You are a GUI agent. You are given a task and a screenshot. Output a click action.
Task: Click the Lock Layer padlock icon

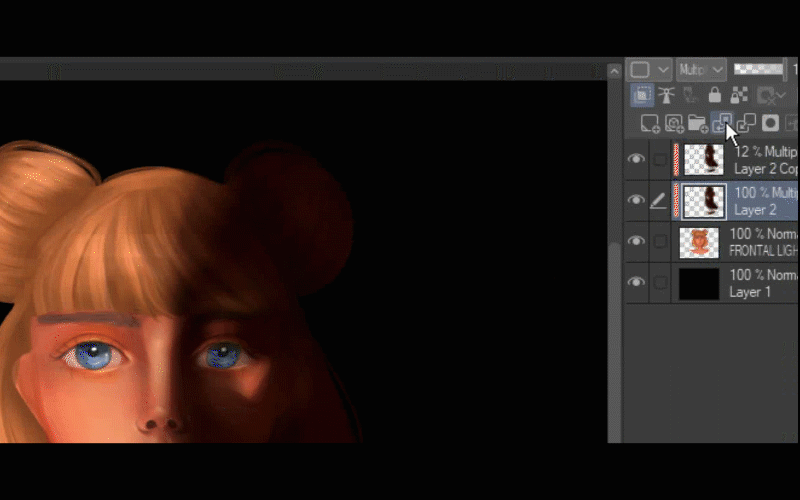click(715, 95)
